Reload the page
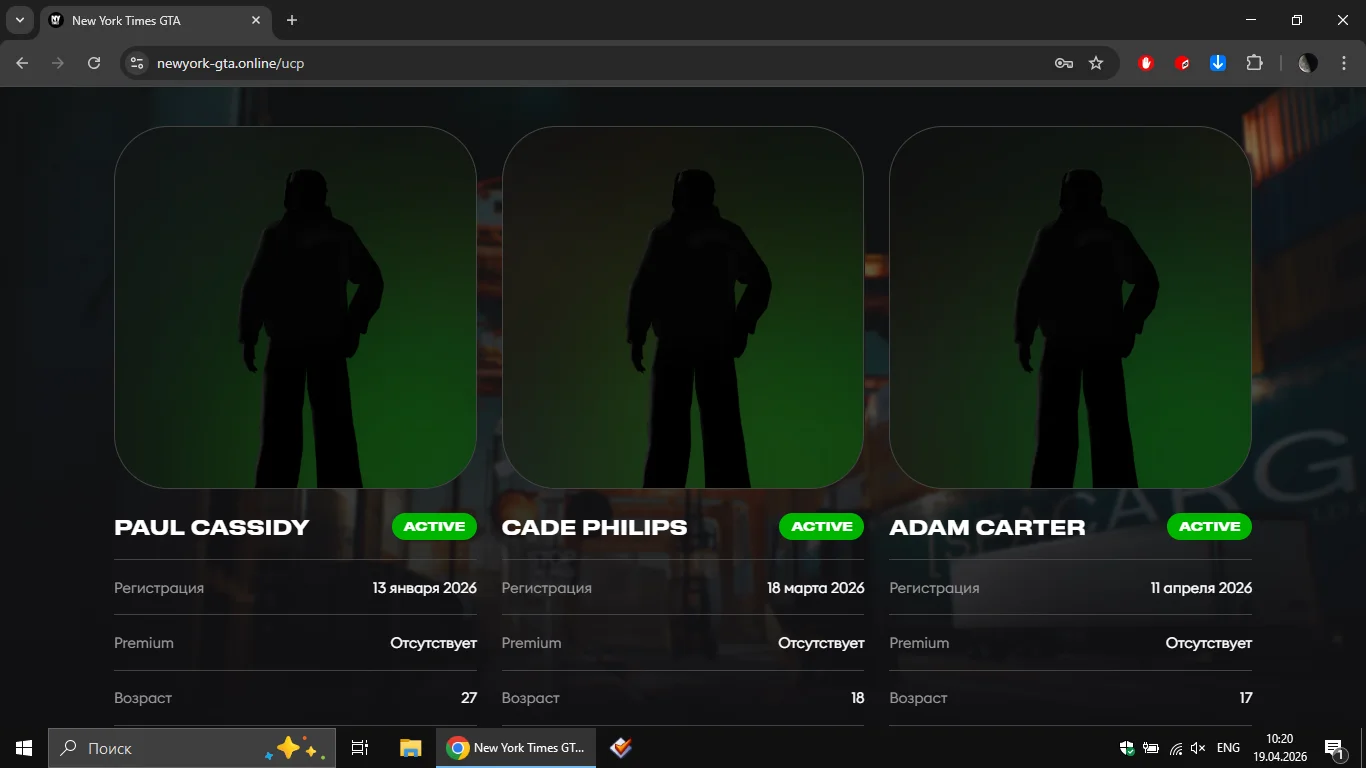The width and height of the screenshot is (1366, 768). click(x=94, y=63)
